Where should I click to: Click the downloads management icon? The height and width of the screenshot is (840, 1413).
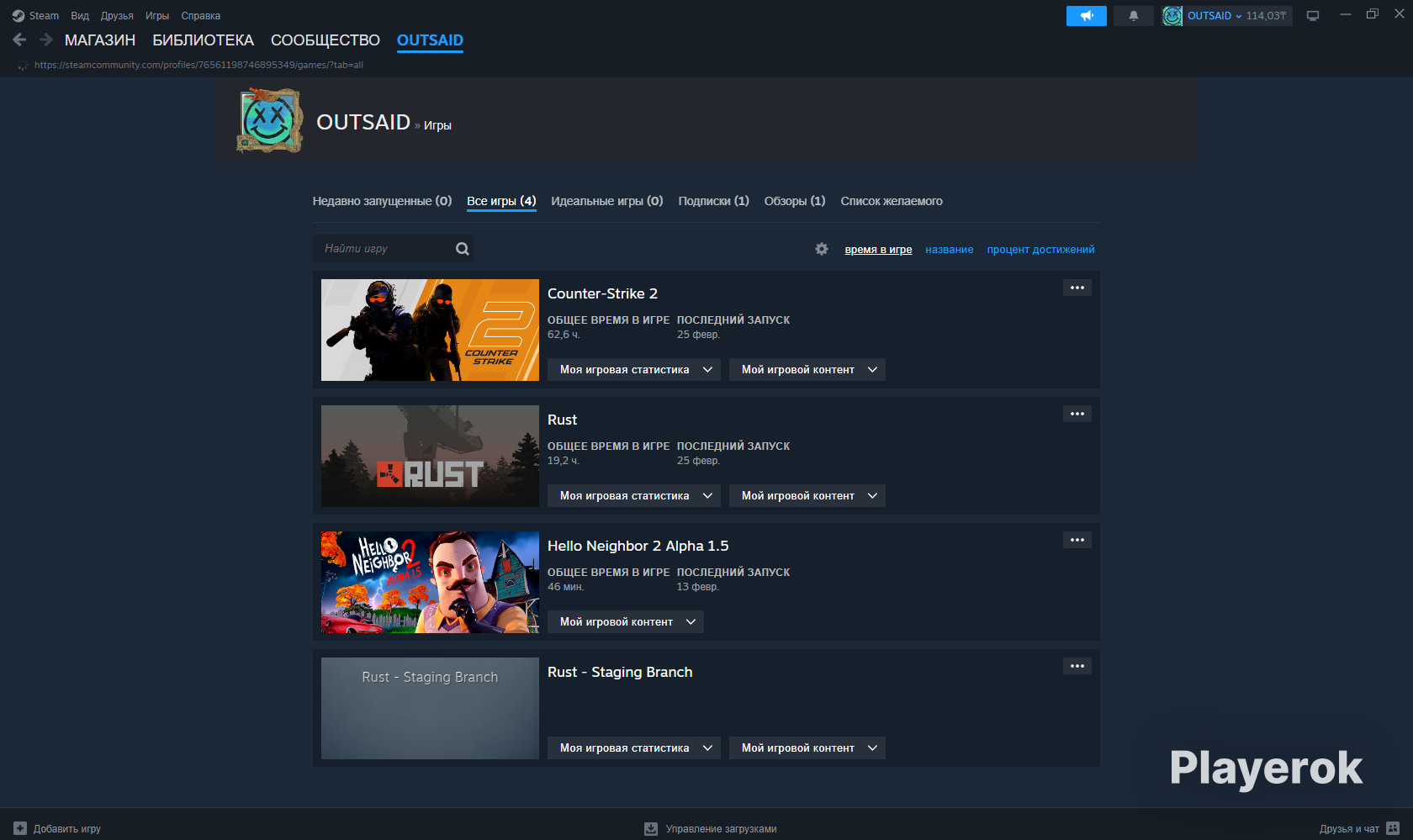pyautogui.click(x=651, y=828)
